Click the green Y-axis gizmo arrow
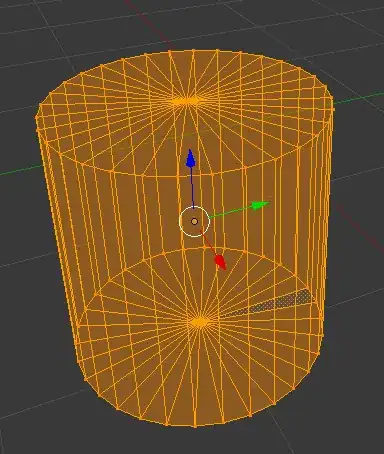This screenshot has width=384, height=454. (260, 205)
